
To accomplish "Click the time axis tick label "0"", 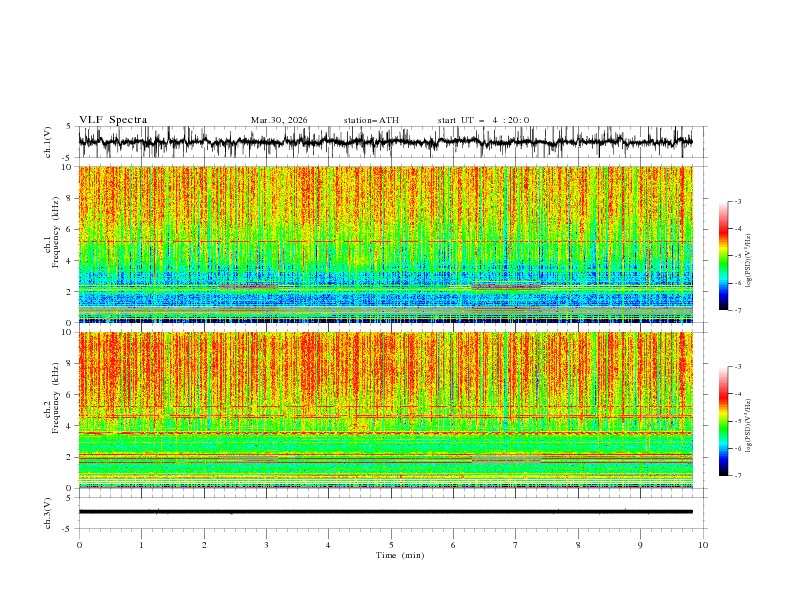I will click(79, 545).
